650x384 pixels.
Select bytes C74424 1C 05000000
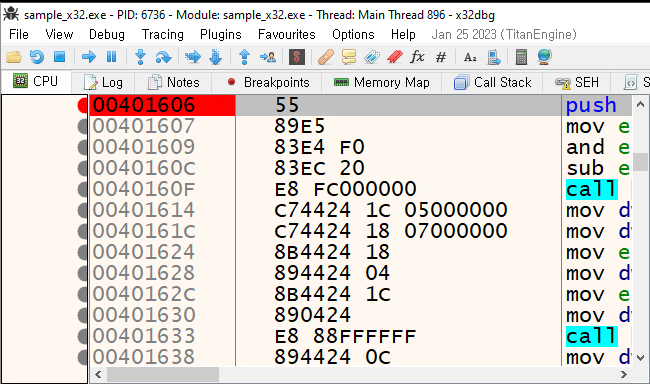coord(391,210)
